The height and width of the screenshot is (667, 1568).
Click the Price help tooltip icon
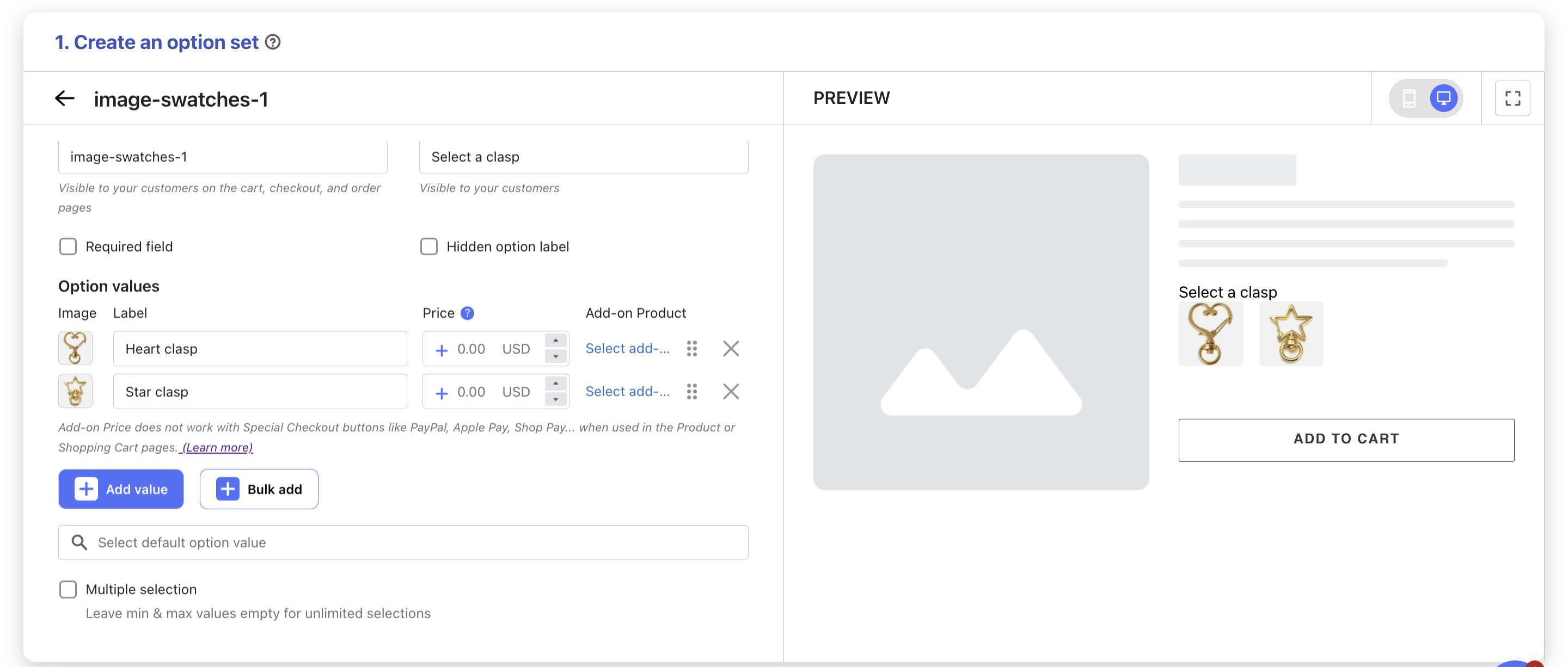tap(467, 313)
